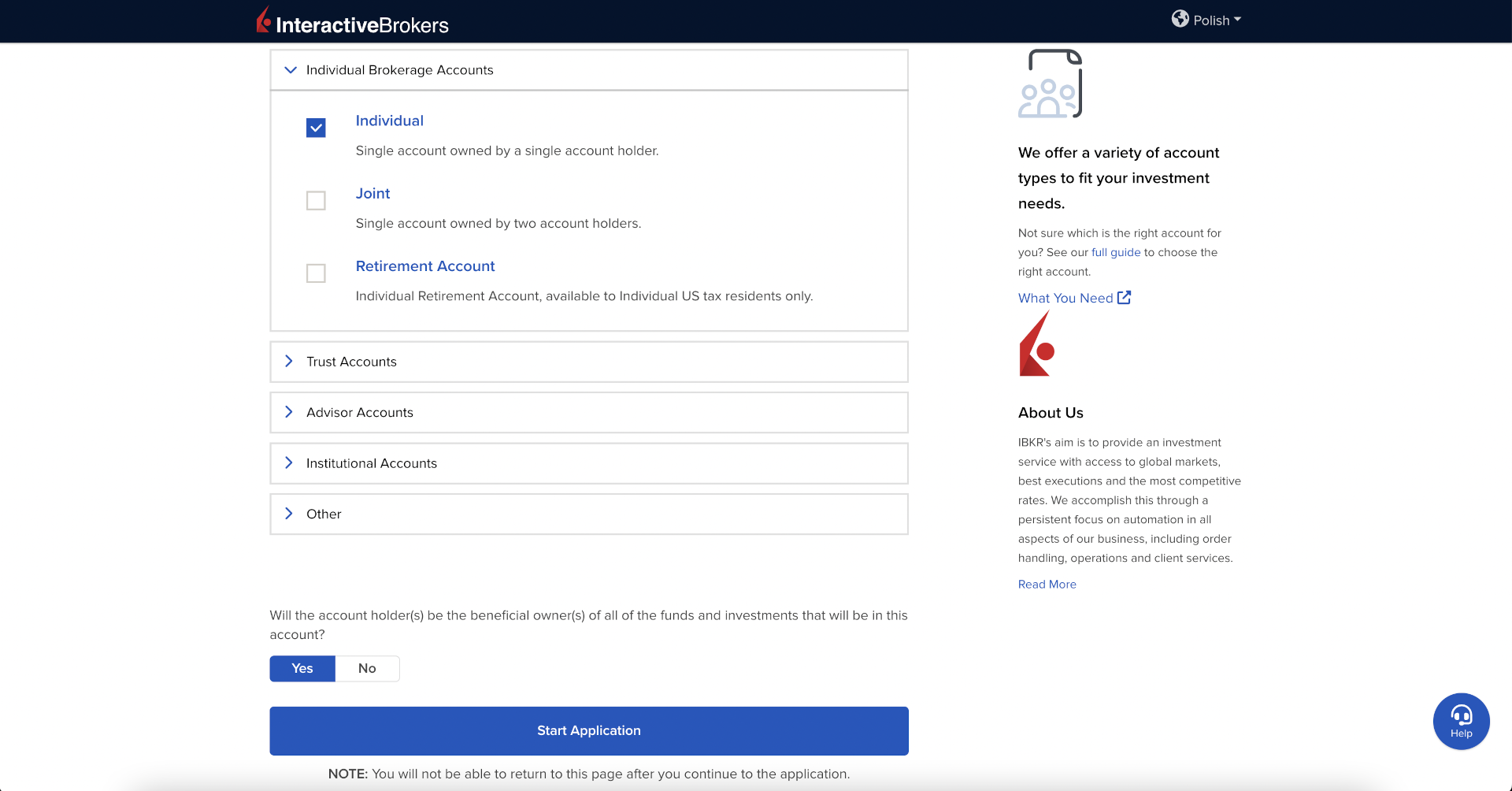This screenshot has height=791, width=1512.
Task: Uncheck the Individual account checkbox
Action: pos(316,128)
